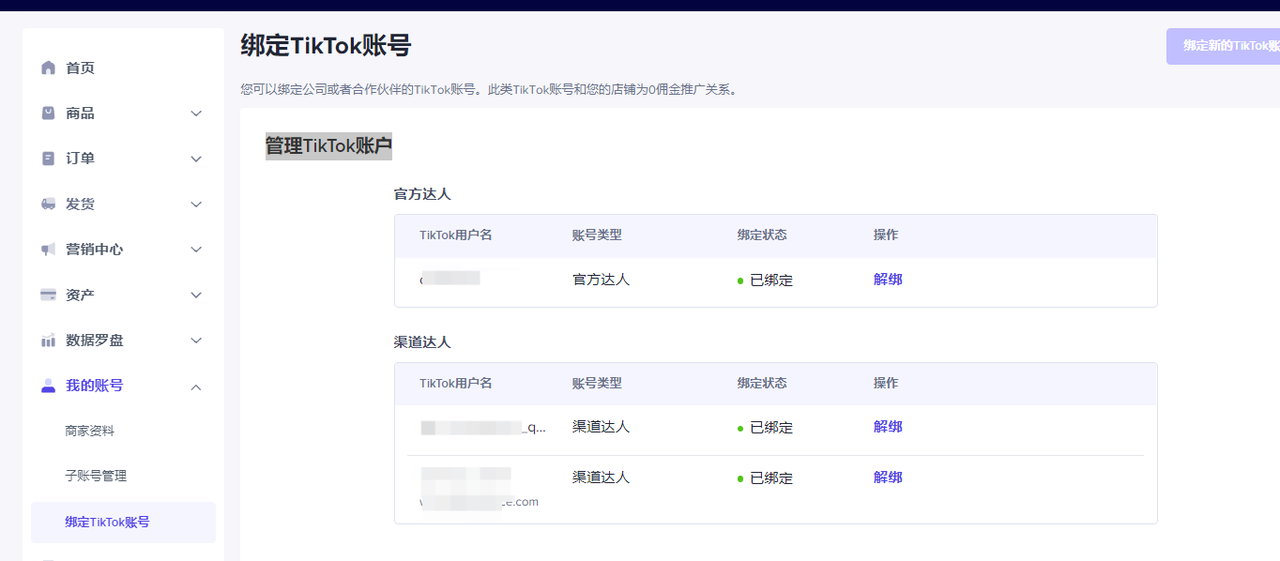This screenshot has height=561, width=1280.
Task: Click the person icon beside 我的账号
Action: [48, 386]
